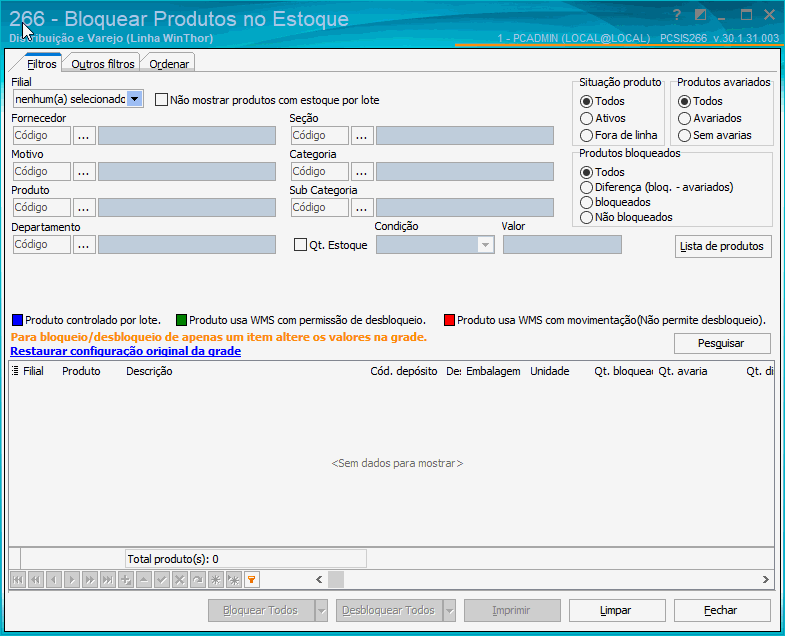
Task: Click blue swatch for lote-controlled product
Action: [x=17, y=320]
